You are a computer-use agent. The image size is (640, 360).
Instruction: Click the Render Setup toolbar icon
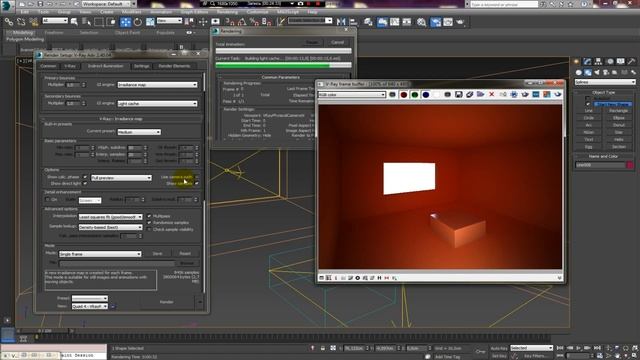436,22
